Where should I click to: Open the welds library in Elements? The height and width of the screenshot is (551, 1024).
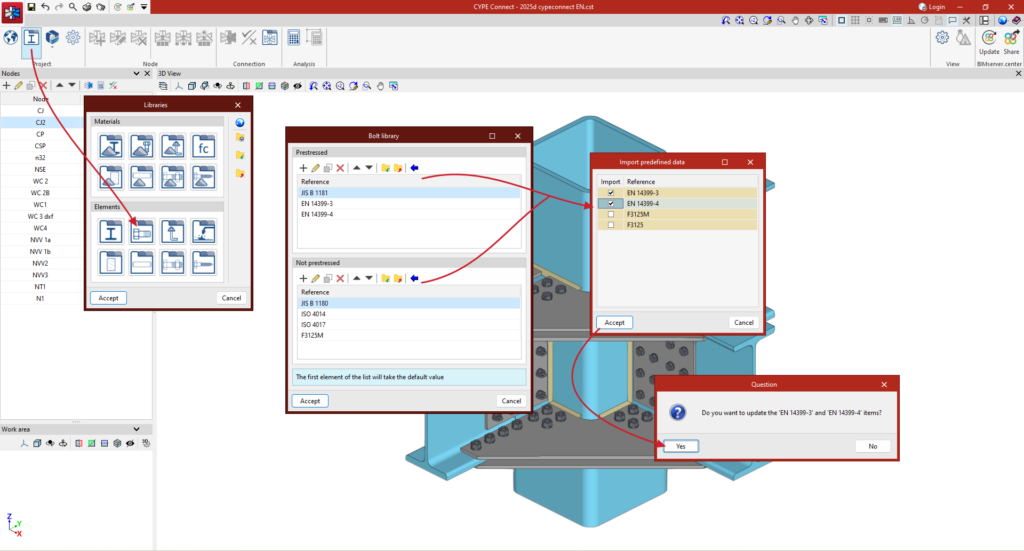(x=204, y=232)
